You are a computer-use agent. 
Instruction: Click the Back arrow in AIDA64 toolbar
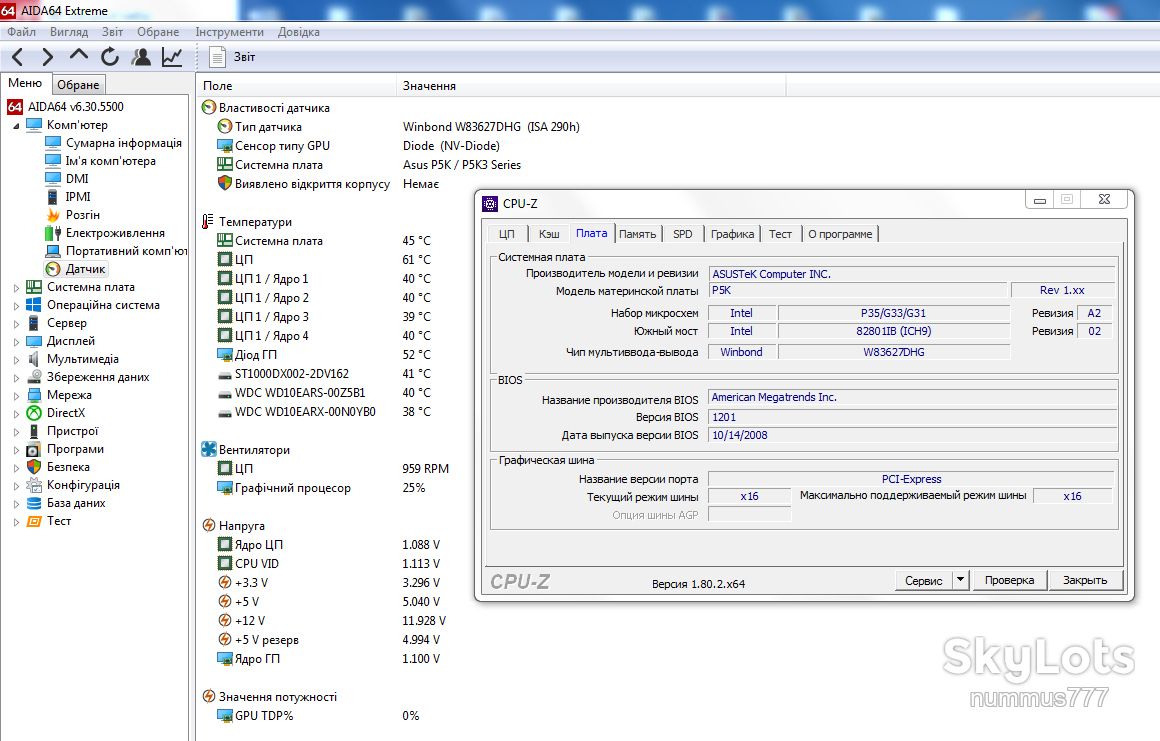[x=18, y=57]
